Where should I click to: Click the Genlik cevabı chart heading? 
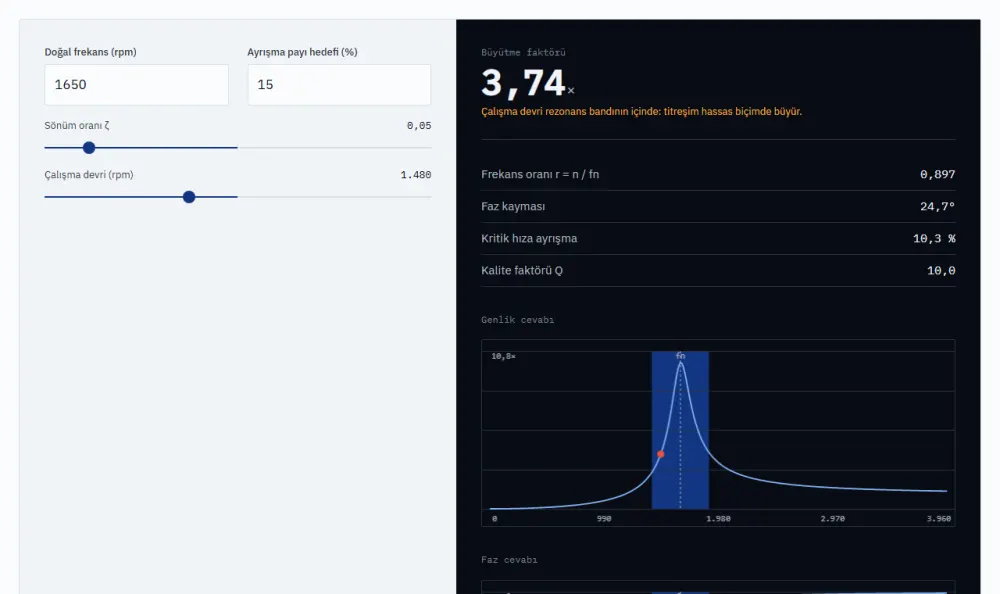pyautogui.click(x=517, y=320)
